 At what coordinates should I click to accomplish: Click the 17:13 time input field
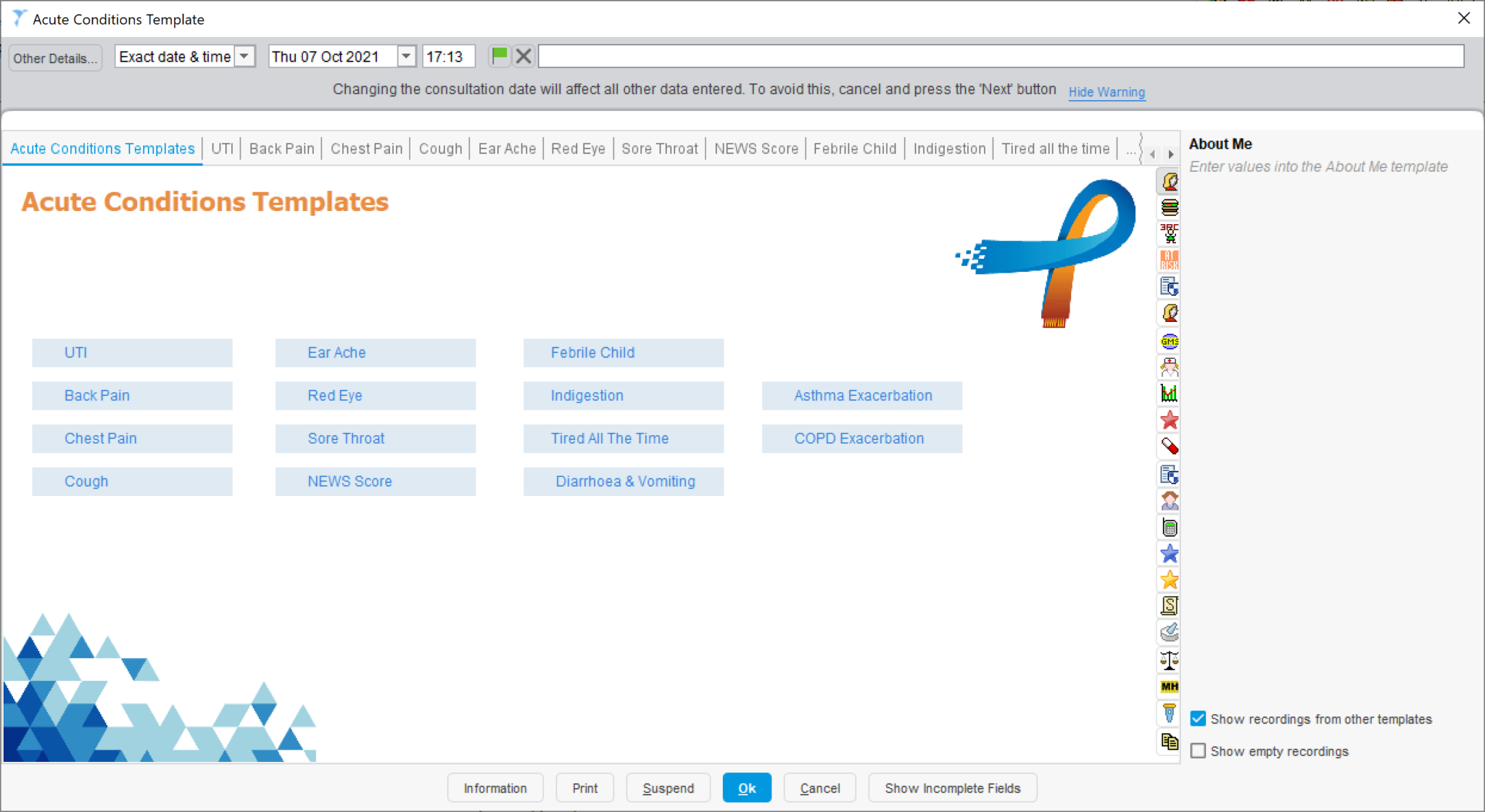click(448, 56)
